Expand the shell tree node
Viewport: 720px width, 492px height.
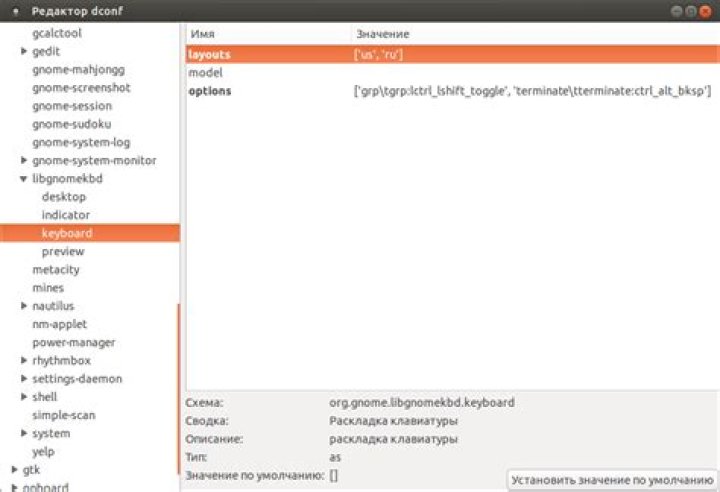[x=24, y=397]
